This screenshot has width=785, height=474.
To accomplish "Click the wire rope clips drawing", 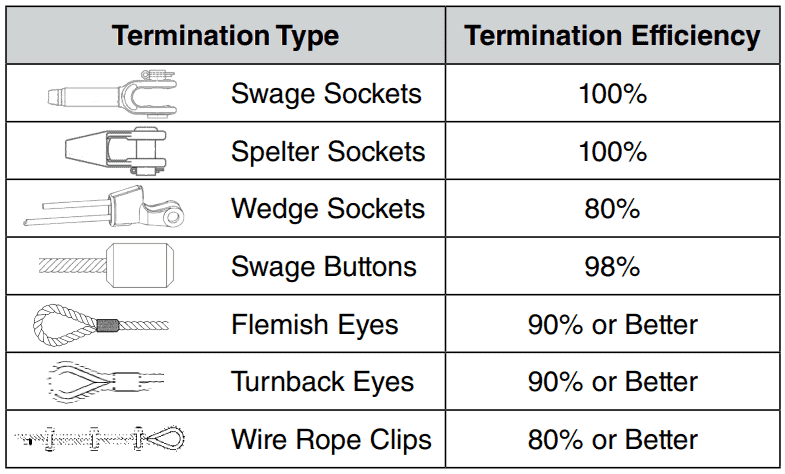I will tap(100, 439).
